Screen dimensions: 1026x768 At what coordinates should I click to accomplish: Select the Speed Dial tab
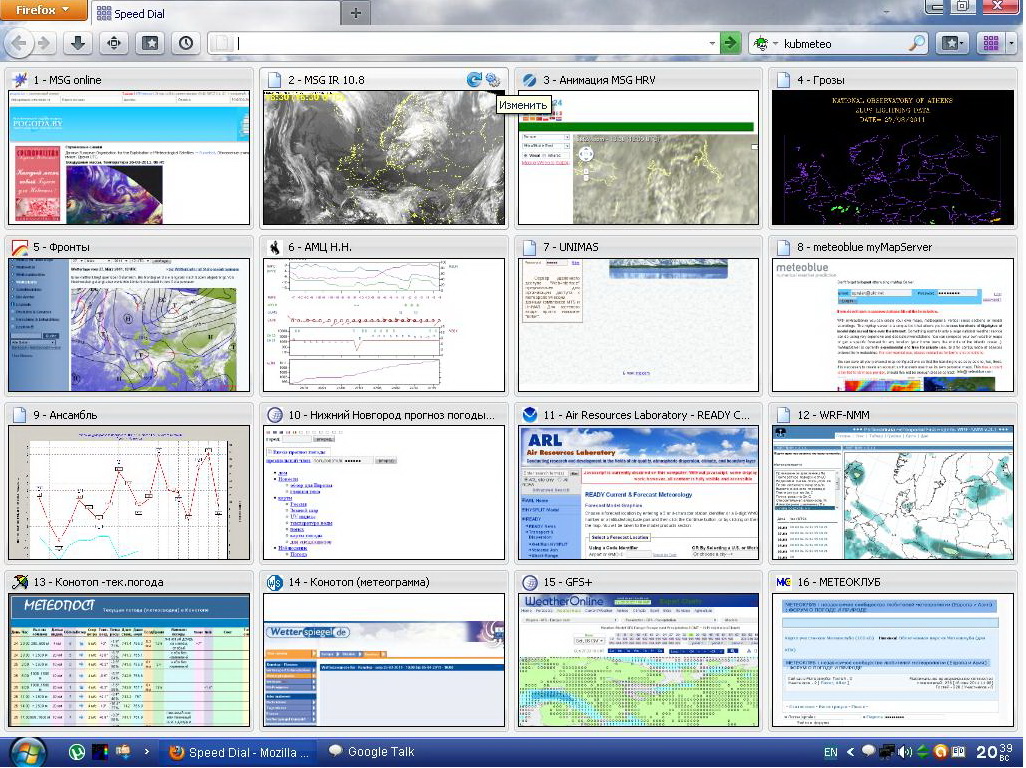[215, 13]
